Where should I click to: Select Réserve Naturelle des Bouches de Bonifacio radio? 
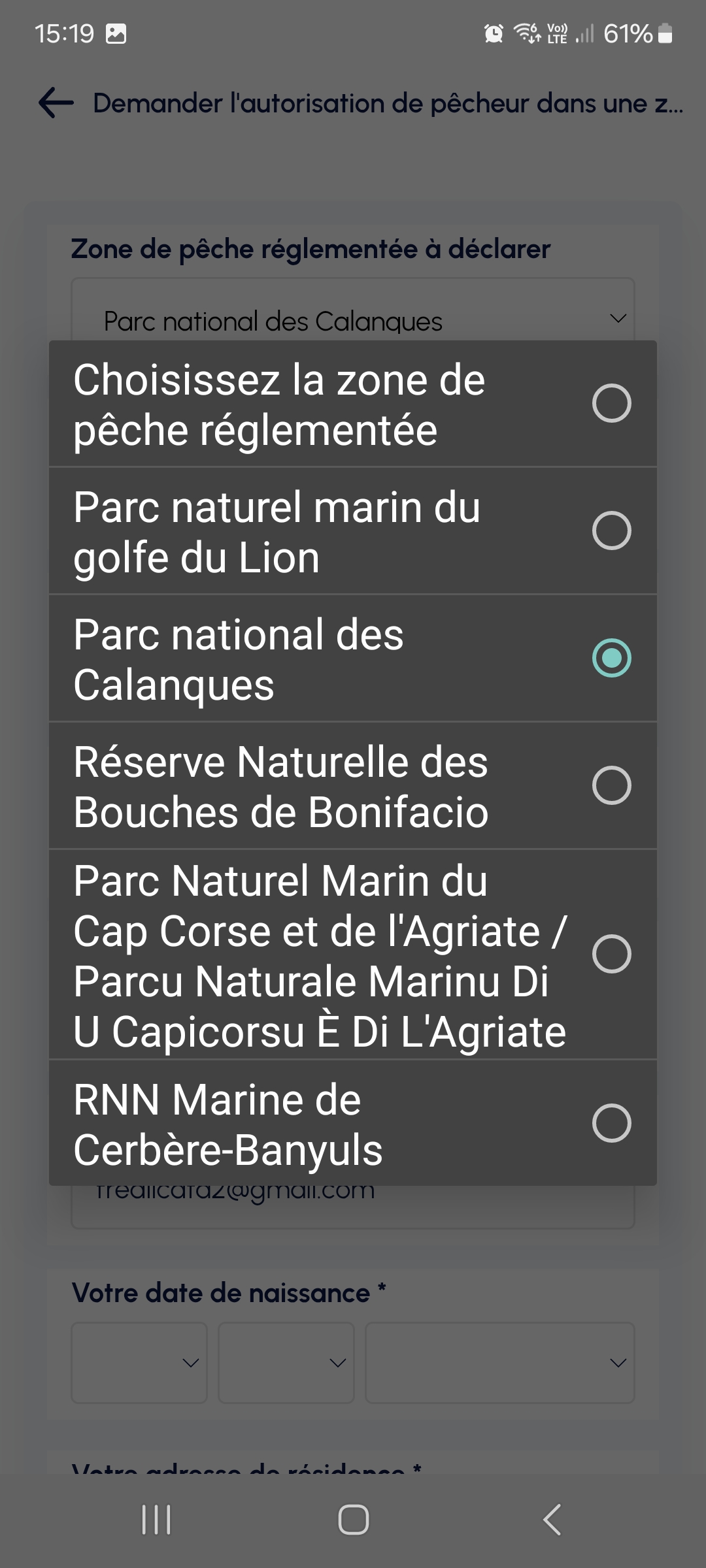click(611, 785)
